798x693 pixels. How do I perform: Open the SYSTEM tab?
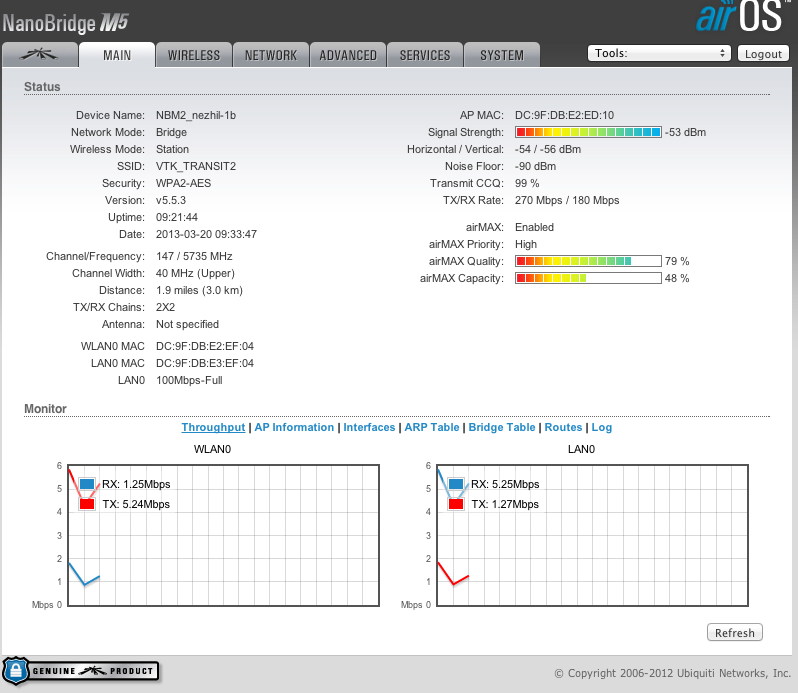pos(502,55)
